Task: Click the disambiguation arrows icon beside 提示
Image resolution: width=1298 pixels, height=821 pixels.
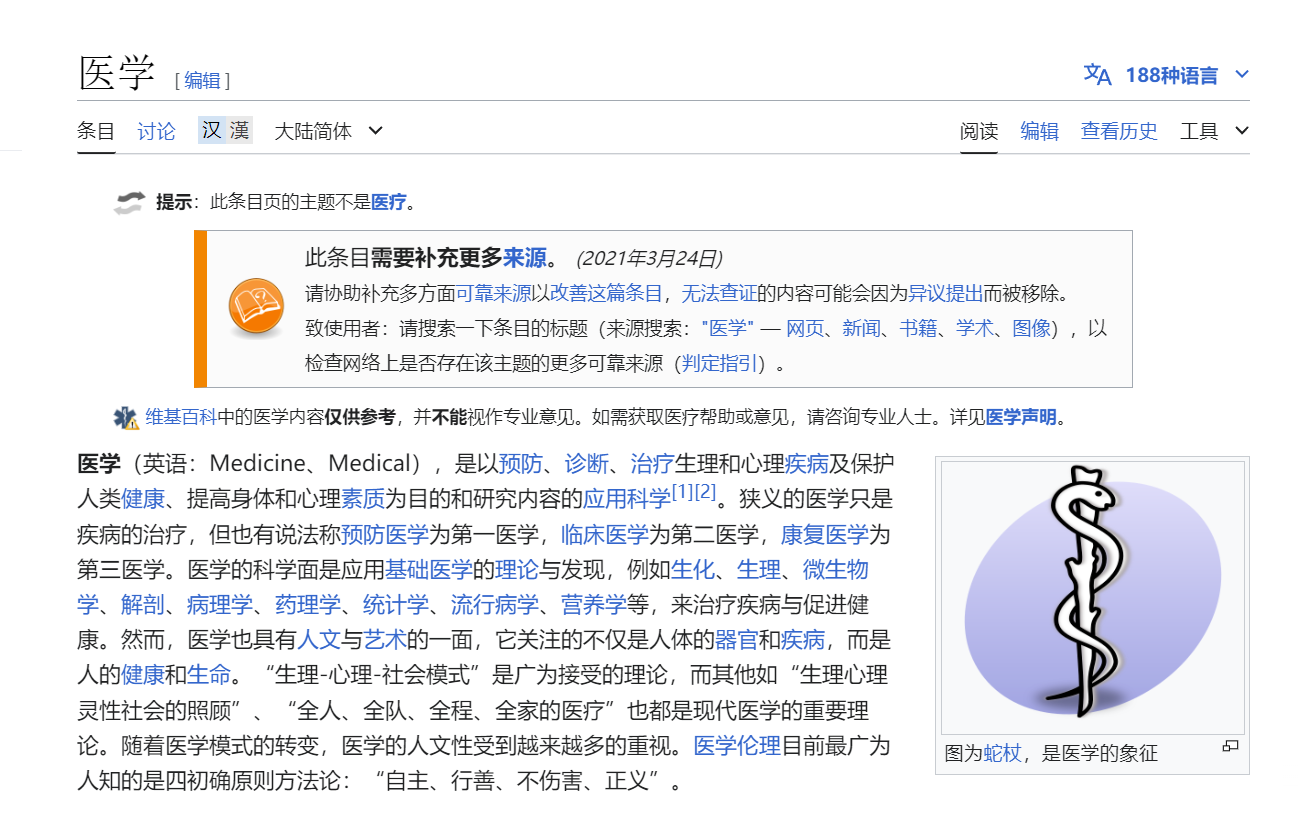Action: [129, 203]
